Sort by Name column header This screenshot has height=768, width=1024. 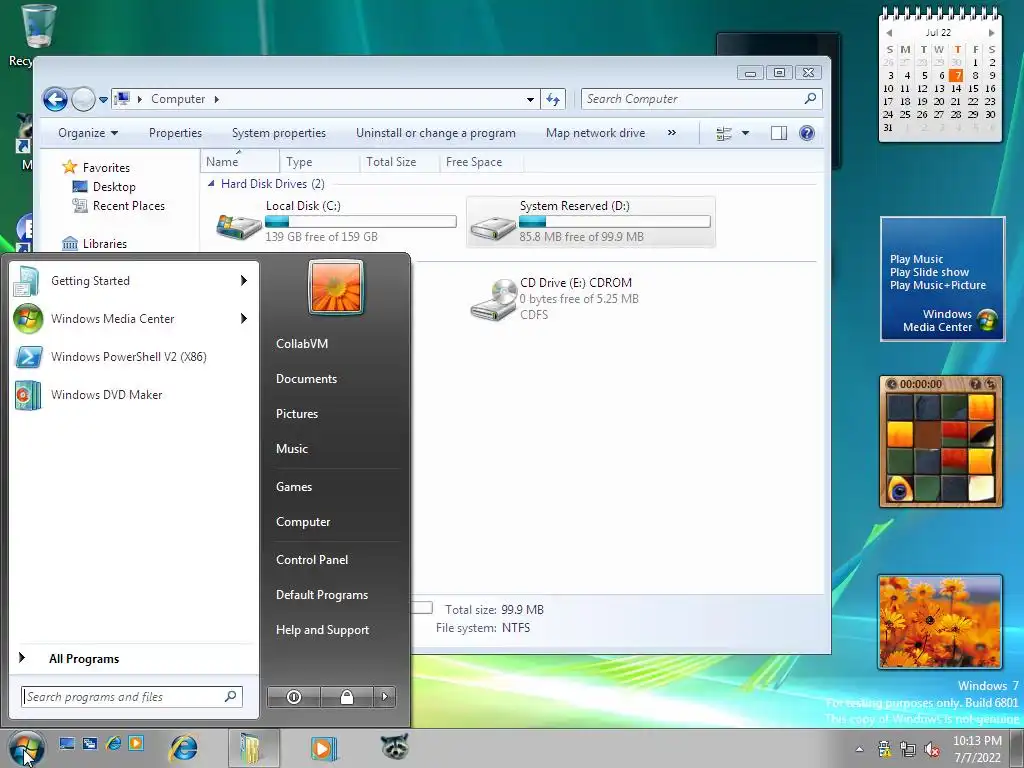click(240, 162)
